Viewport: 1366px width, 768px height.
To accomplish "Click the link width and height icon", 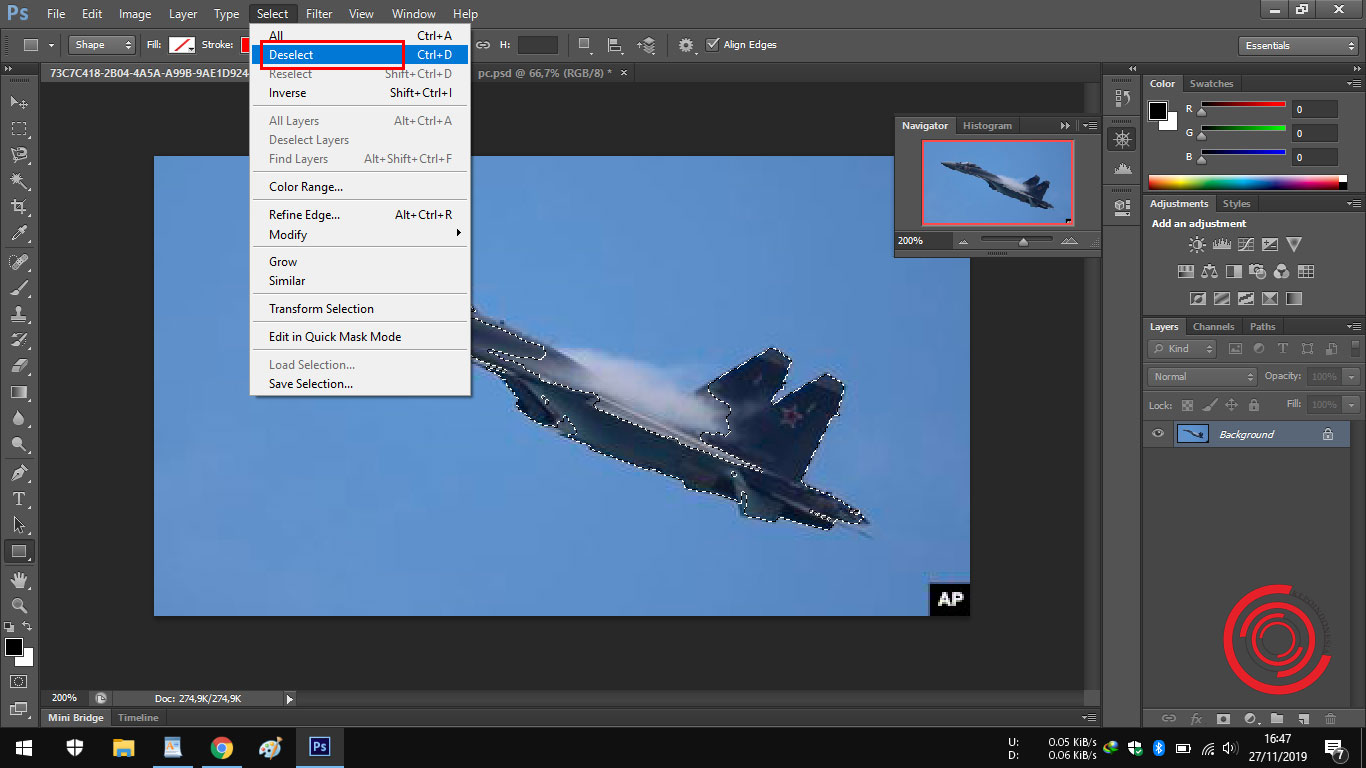I will [x=483, y=45].
